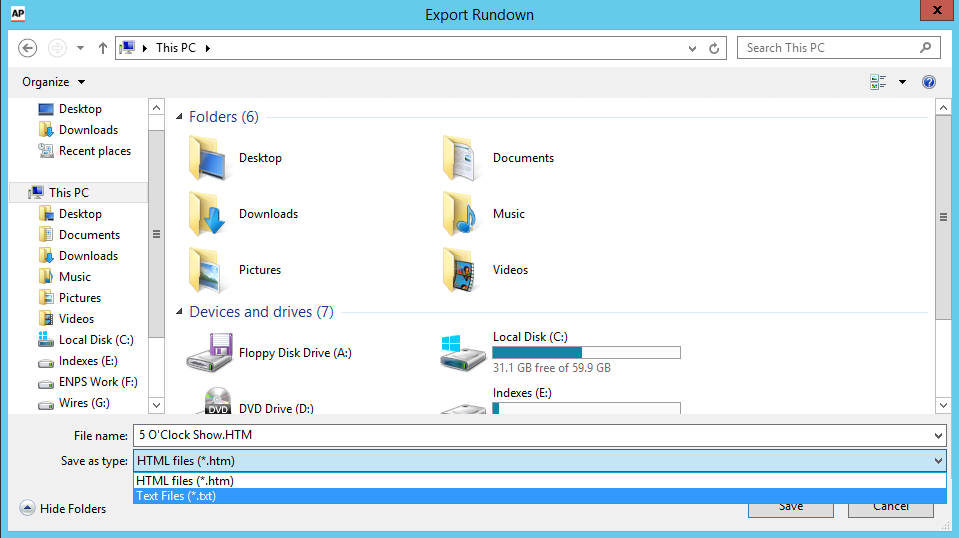Choose Text Files (*.txt) from list
The width and height of the screenshot is (959, 538).
539,496
